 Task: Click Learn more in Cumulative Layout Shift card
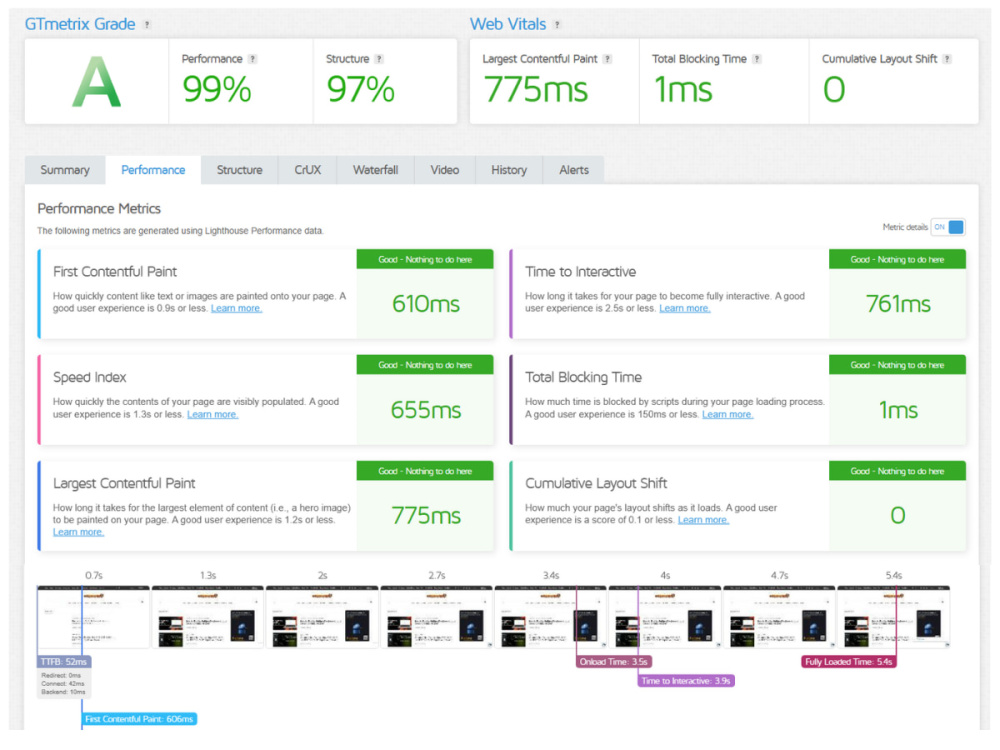click(703, 520)
